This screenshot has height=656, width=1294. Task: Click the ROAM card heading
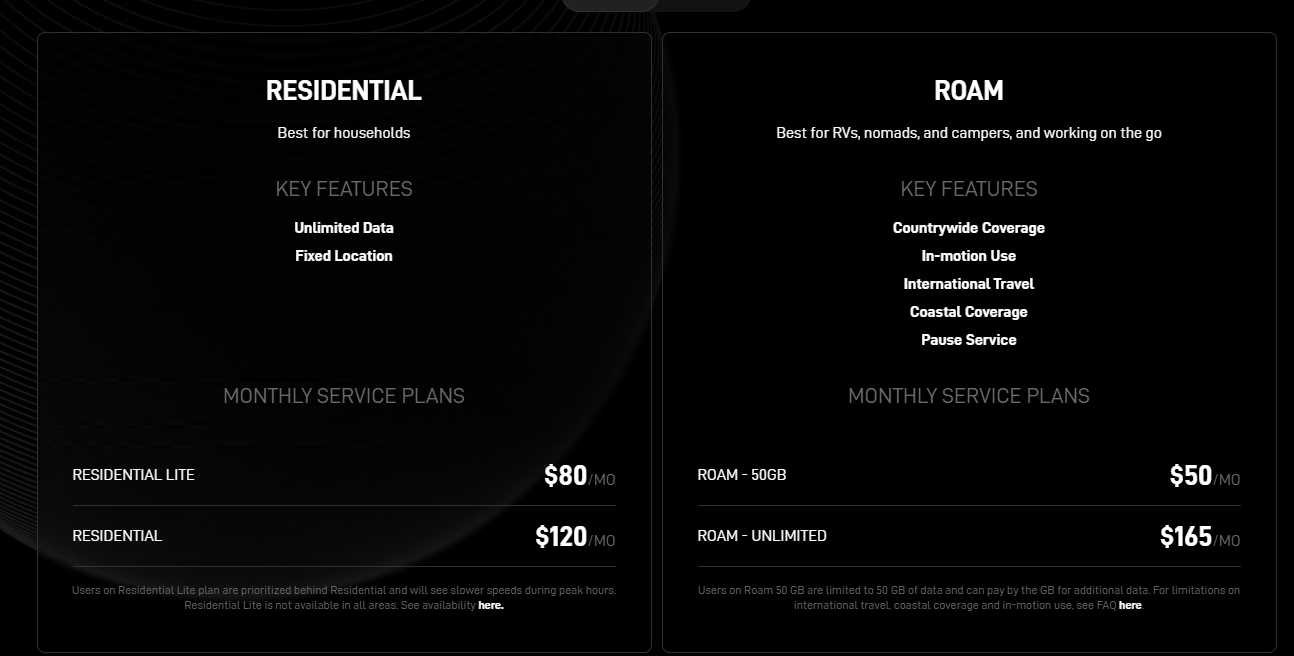969,91
